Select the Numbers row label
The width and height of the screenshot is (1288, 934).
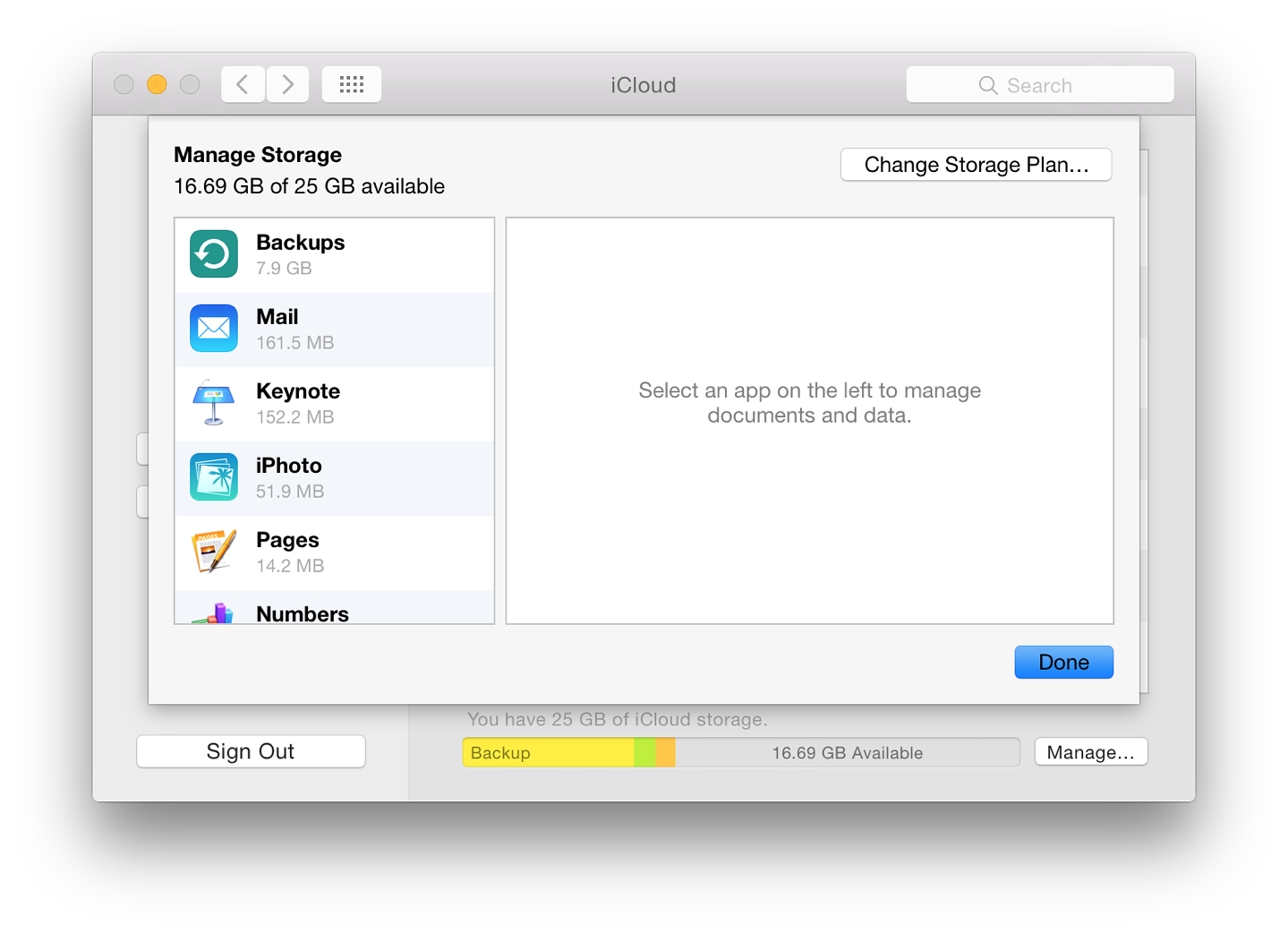(303, 613)
